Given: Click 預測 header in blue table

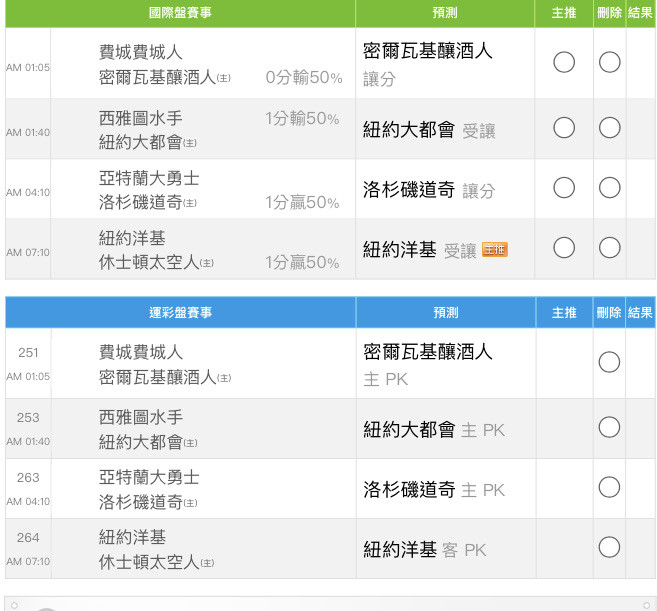Looking at the screenshot, I should coord(446,313).
